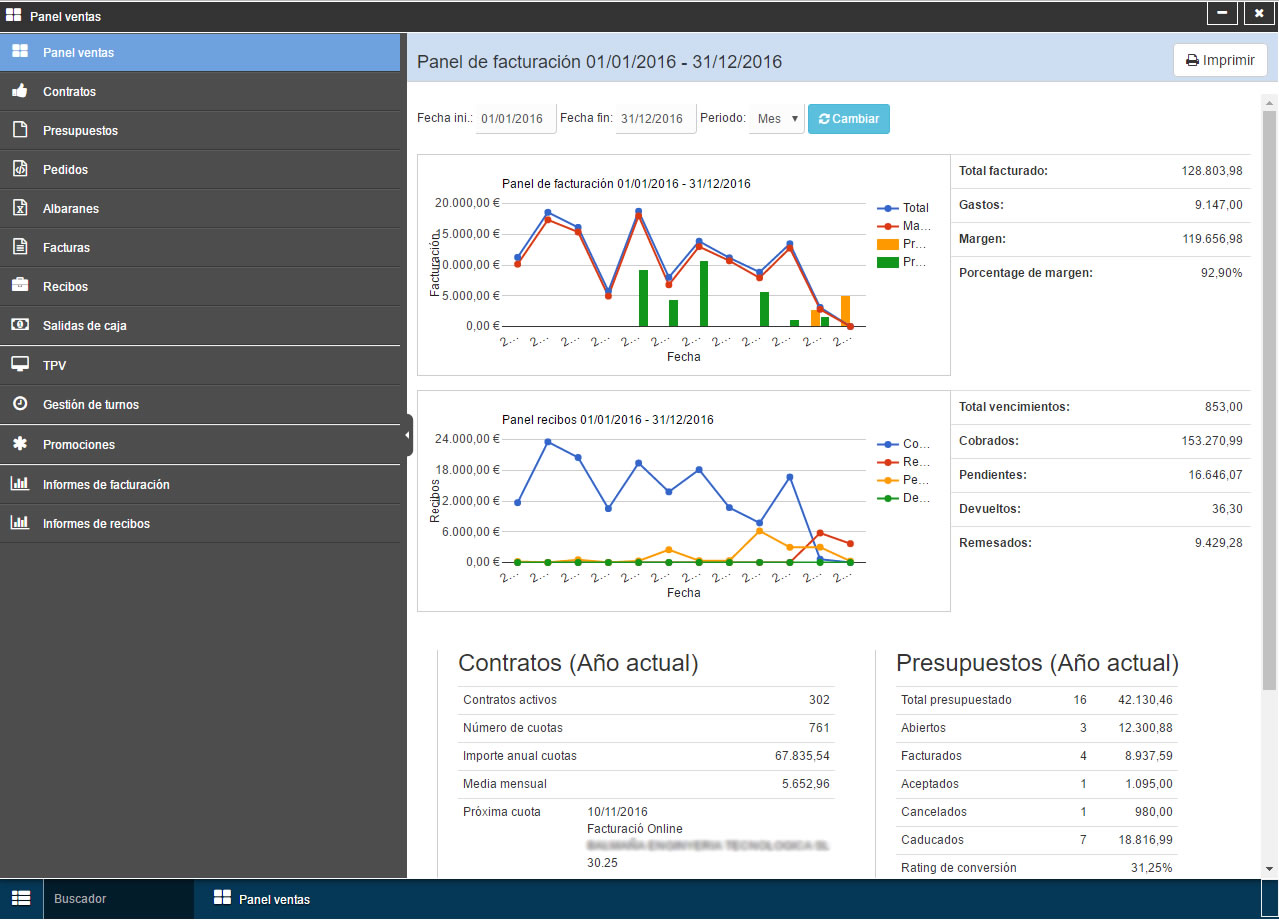Click the Salidas de caja money icon
The width and height of the screenshot is (1279, 920).
click(20, 325)
